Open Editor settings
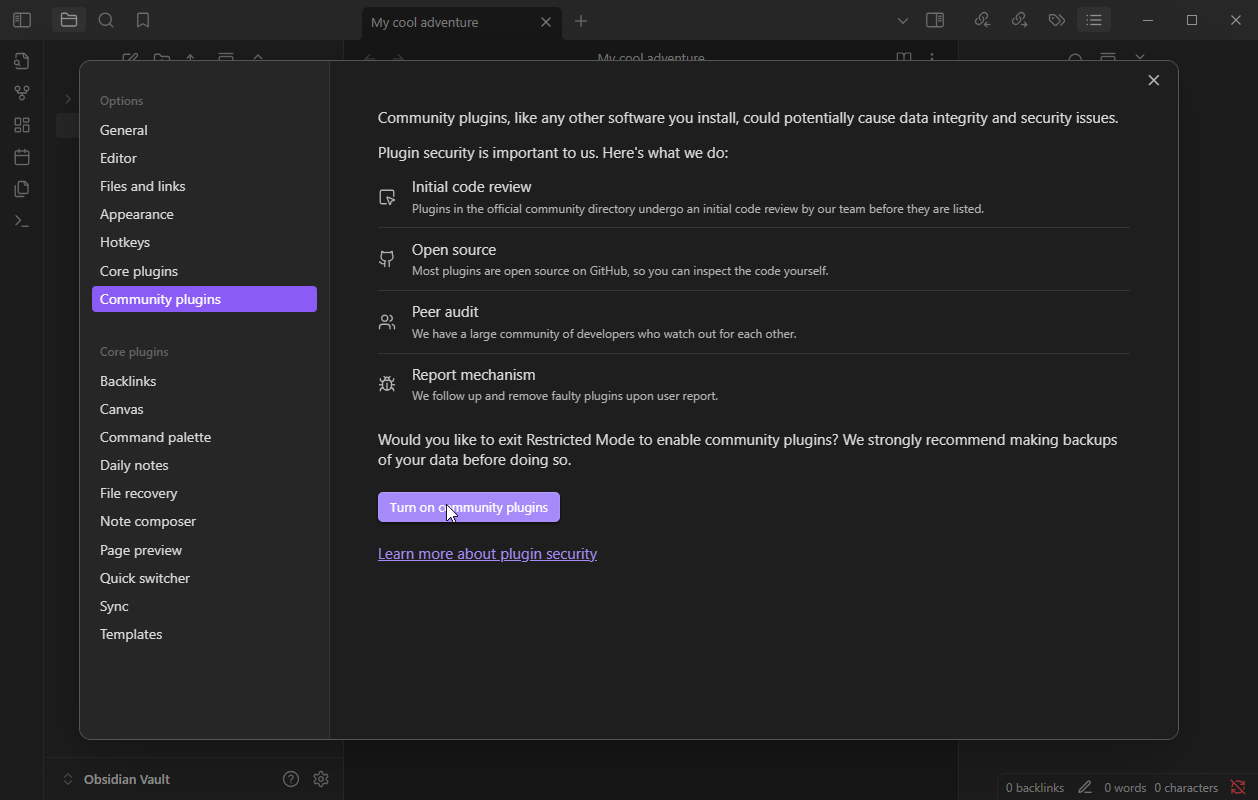Screen dimensions: 1258x800 click(204, 158)
